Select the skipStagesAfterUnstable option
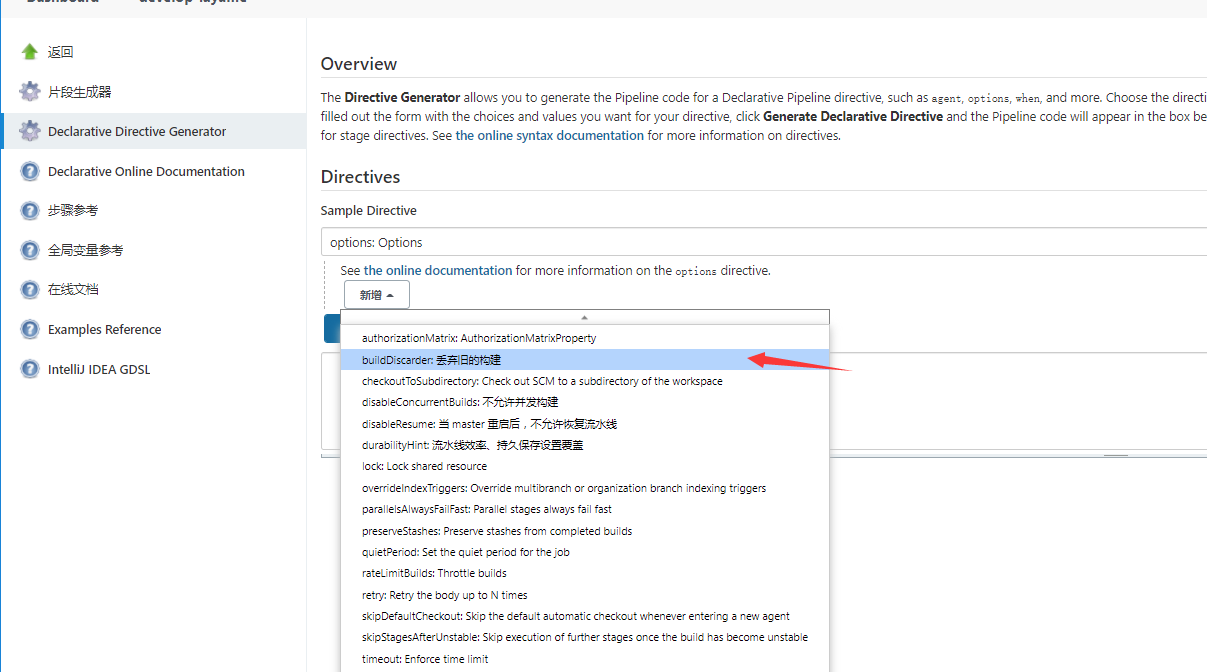This screenshot has height=672, width=1207. point(585,637)
